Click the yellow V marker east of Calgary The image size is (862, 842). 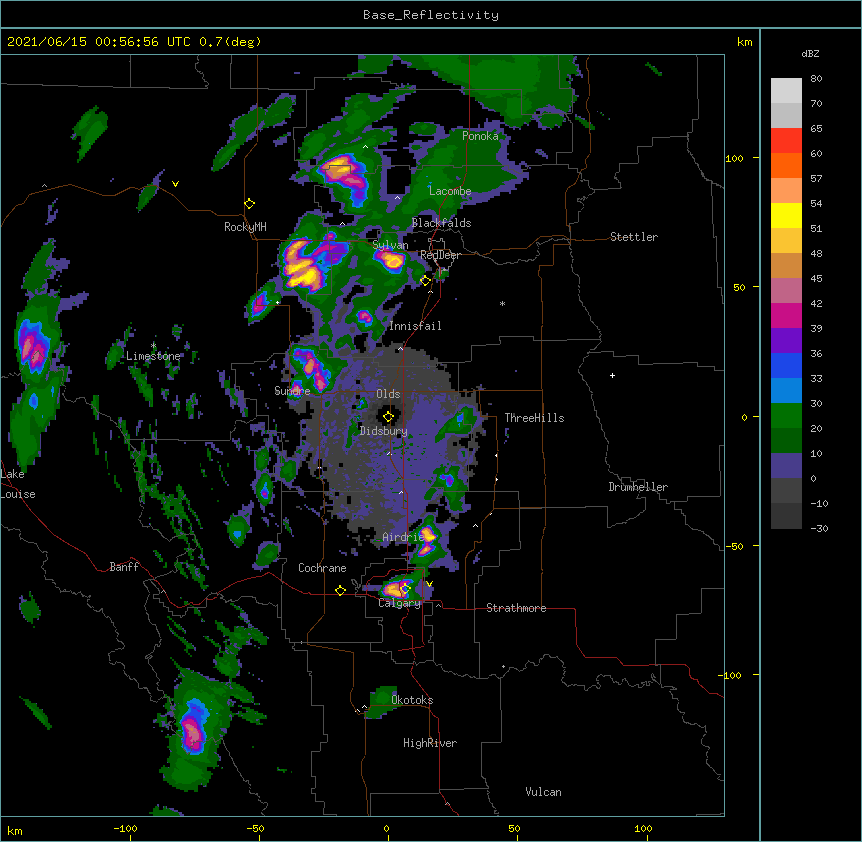pyautogui.click(x=429, y=584)
